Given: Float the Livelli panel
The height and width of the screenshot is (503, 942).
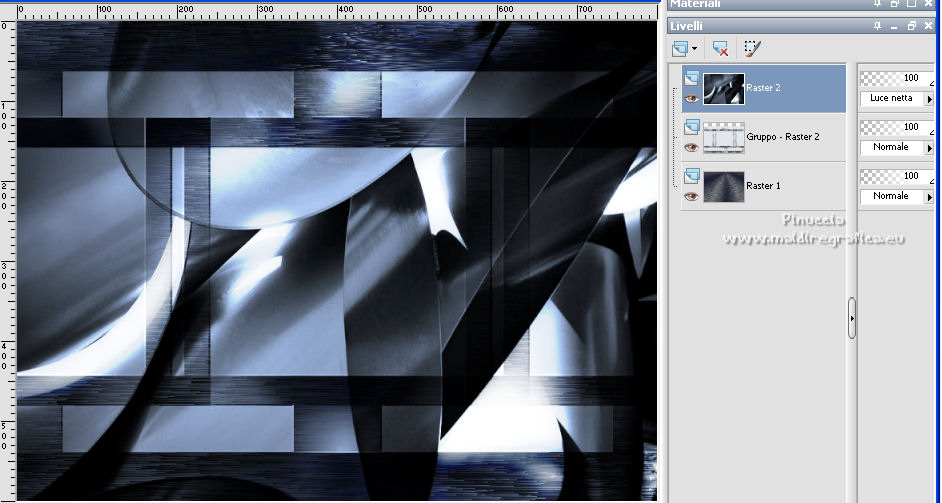Looking at the screenshot, I should pos(912,26).
